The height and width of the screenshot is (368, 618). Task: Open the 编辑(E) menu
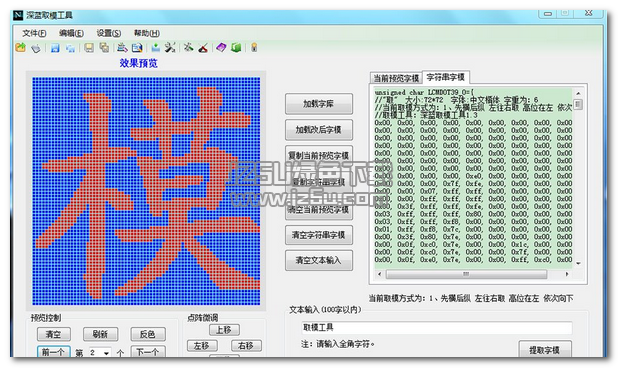point(71,33)
